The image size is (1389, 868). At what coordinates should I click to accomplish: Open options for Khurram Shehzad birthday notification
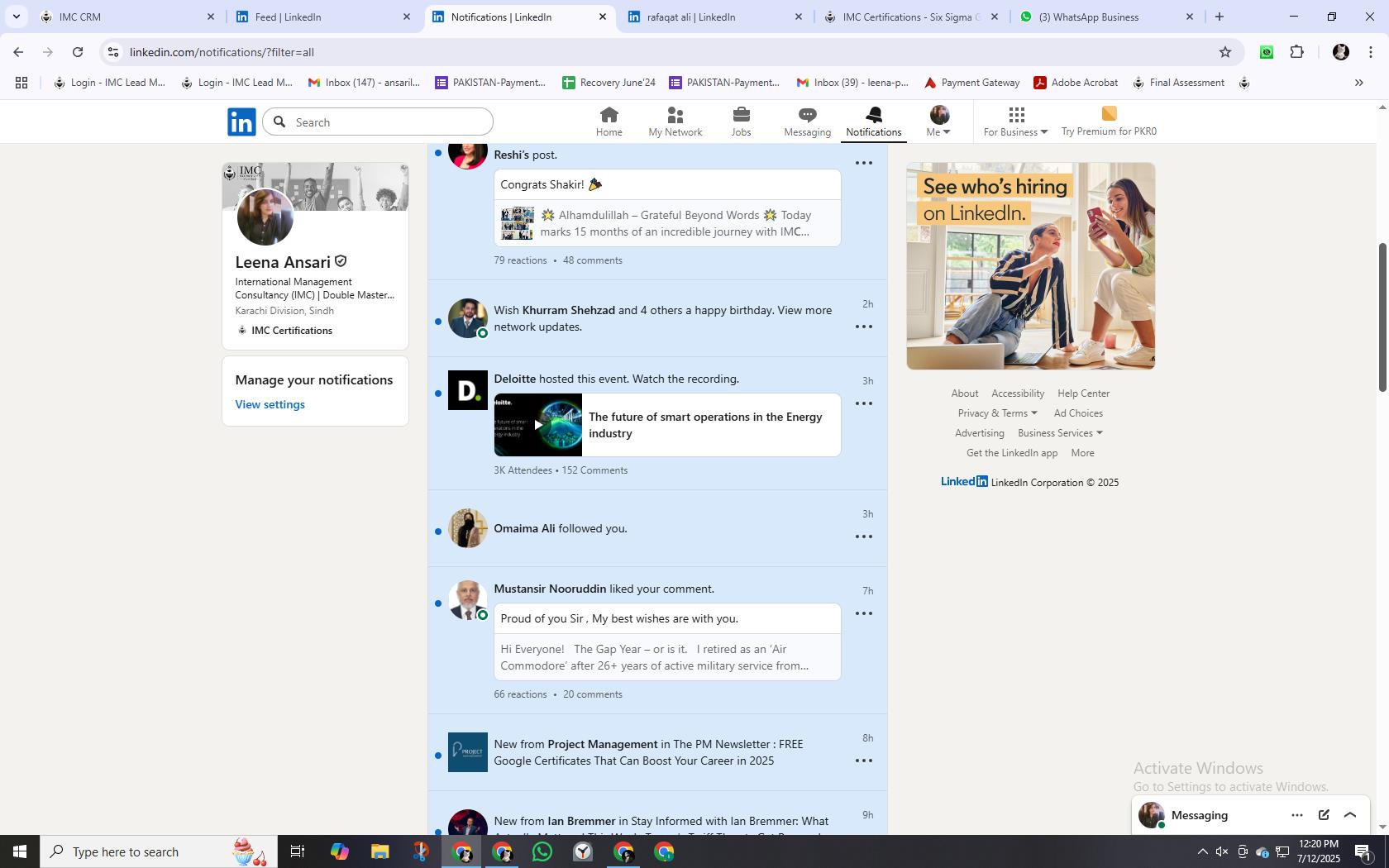(863, 327)
